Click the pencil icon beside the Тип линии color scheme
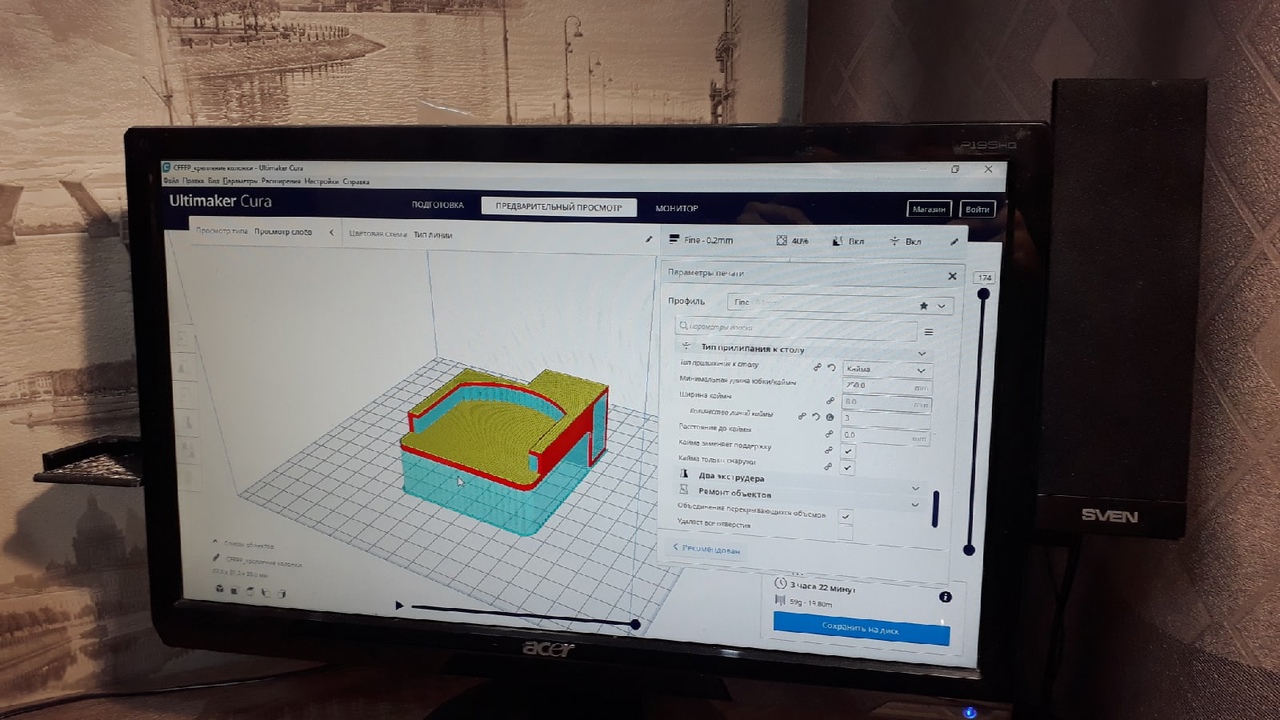Viewport: 1280px width, 720px height. point(649,239)
